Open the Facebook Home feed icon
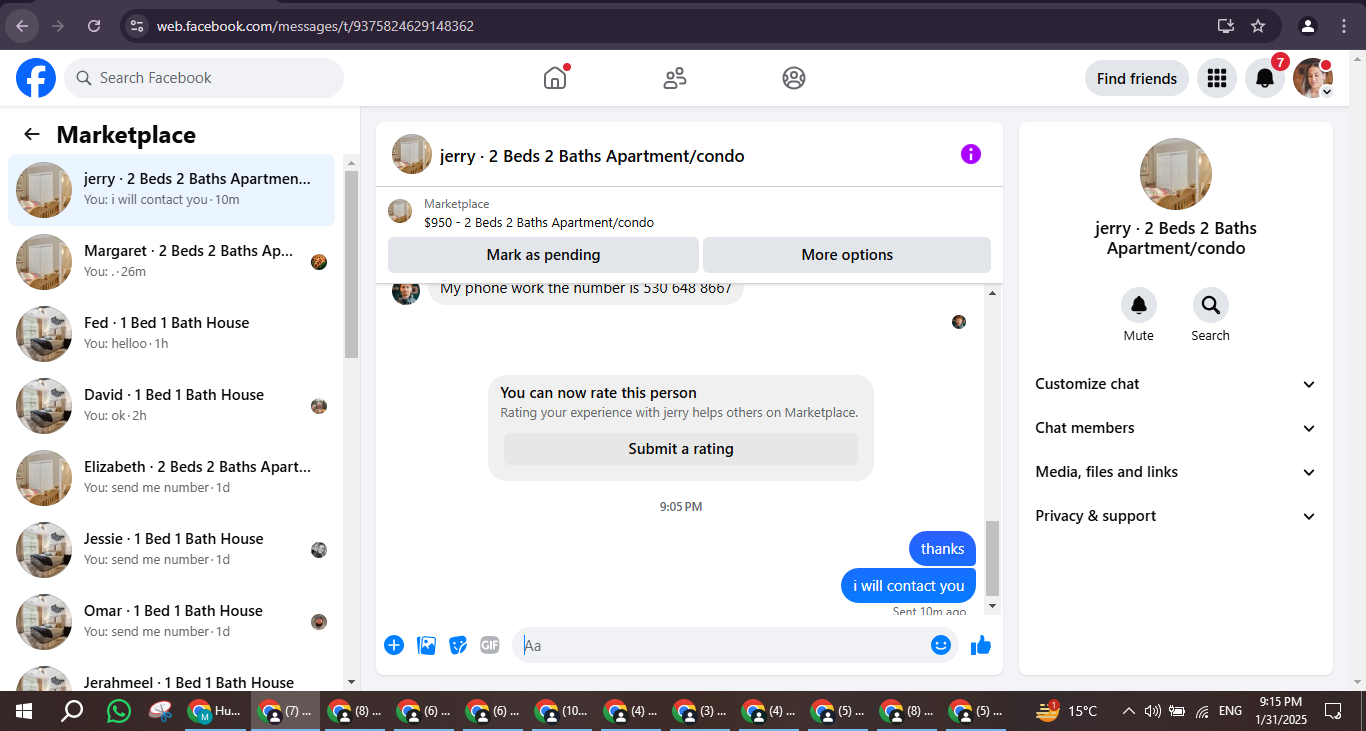The height and width of the screenshot is (731, 1366). (x=555, y=78)
